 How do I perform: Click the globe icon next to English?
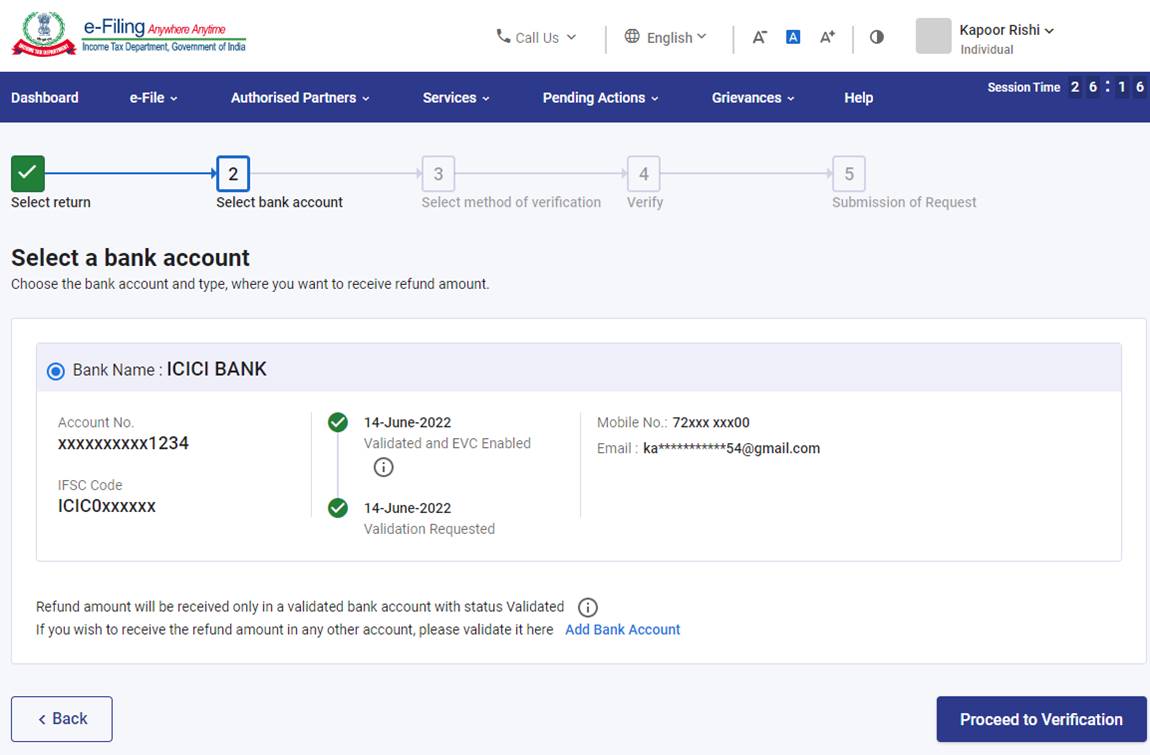[631, 37]
